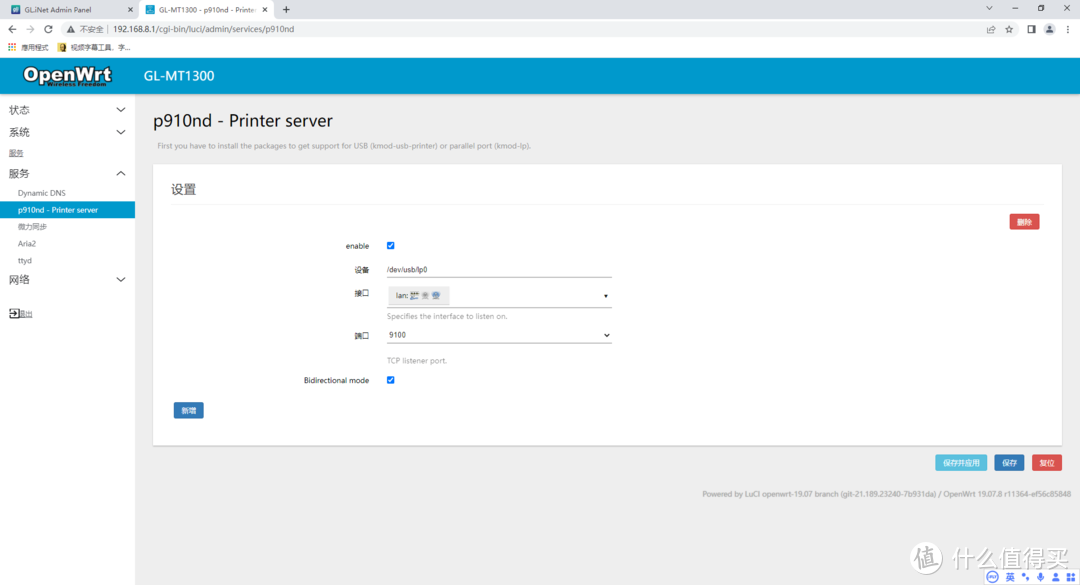
Task: Click the browser reload page icon
Action: point(48,29)
